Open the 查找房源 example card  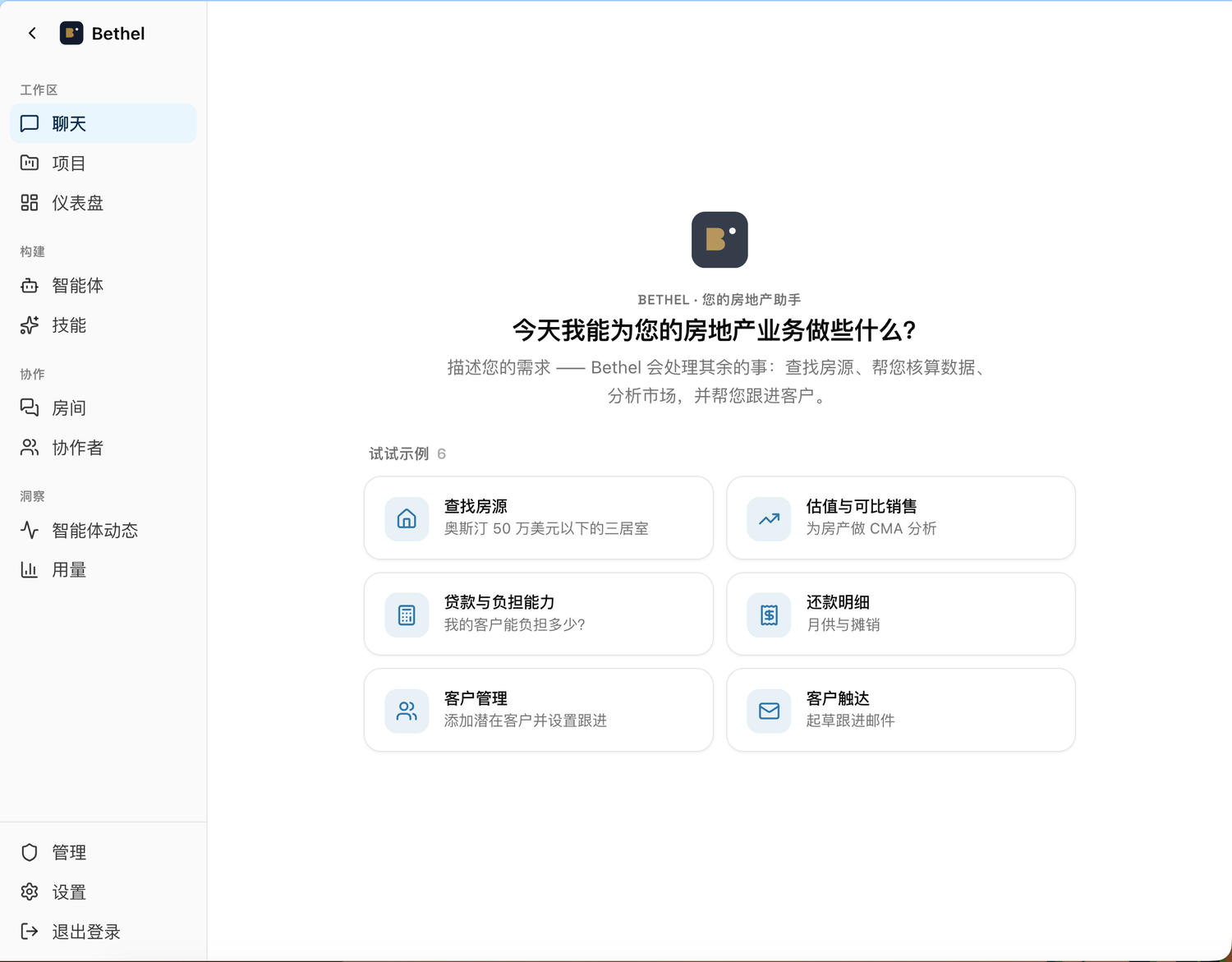coord(539,518)
